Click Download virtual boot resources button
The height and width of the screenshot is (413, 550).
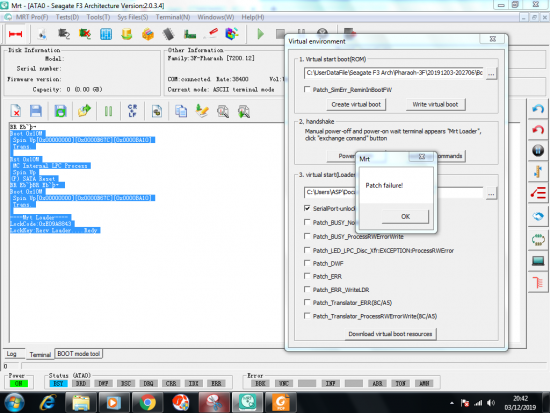(390, 334)
